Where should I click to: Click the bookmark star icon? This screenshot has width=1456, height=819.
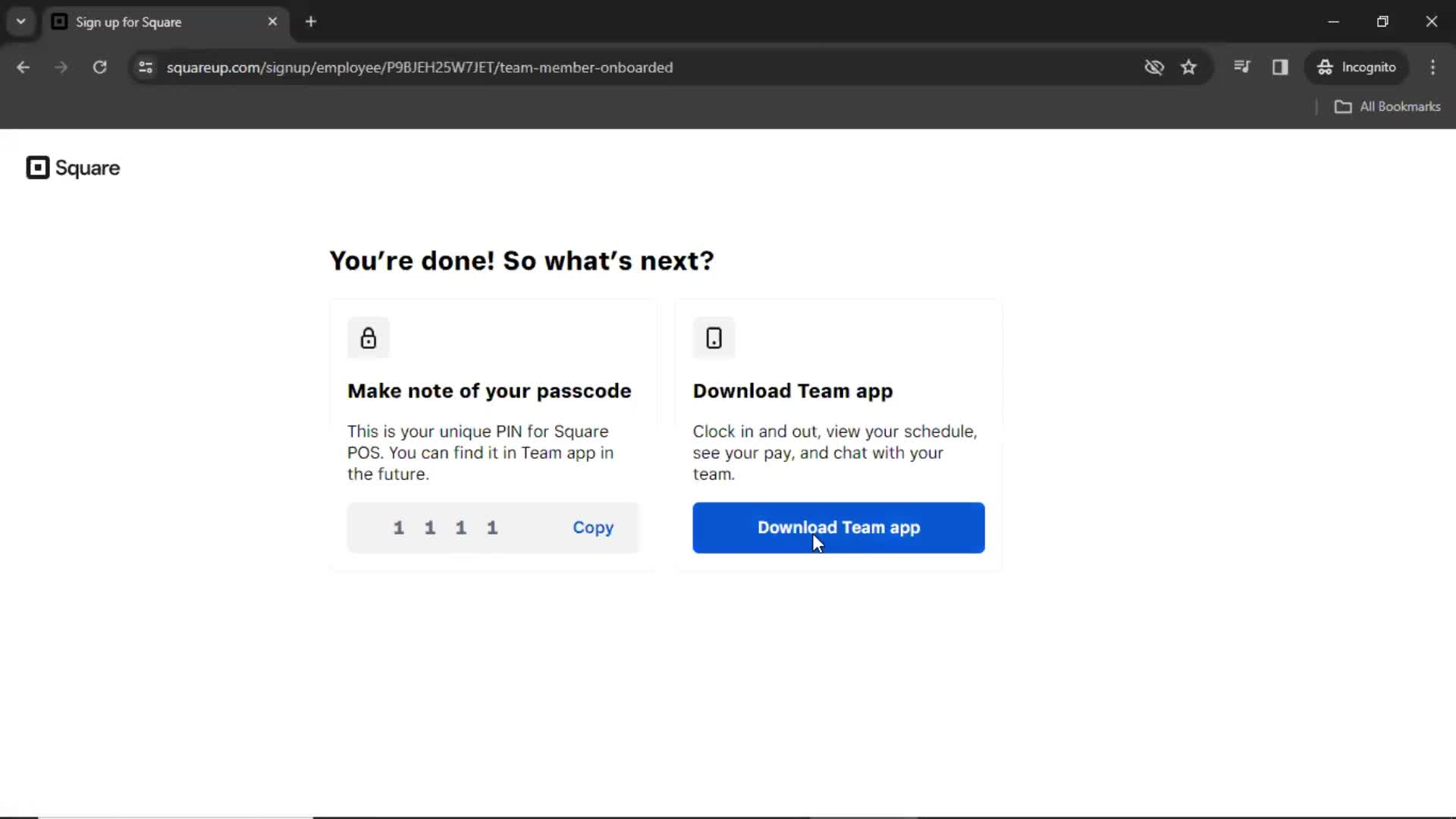coord(1188,67)
